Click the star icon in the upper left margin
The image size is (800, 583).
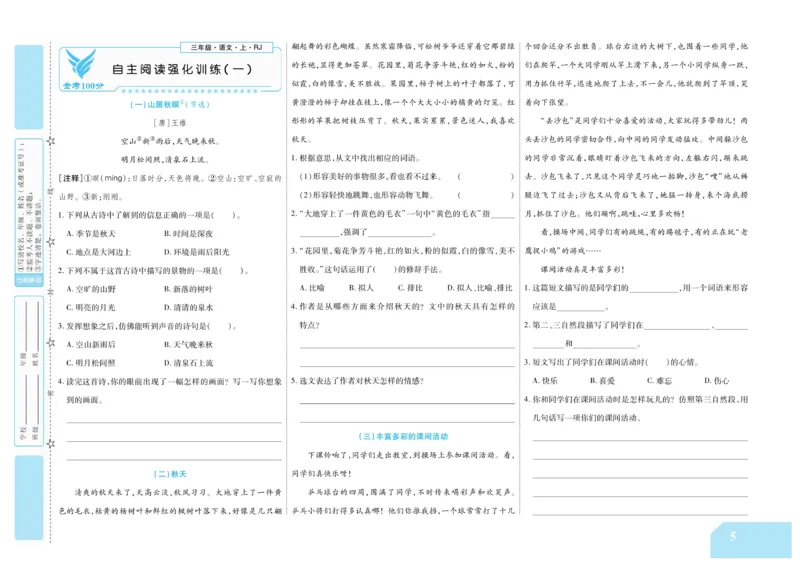coord(52,142)
